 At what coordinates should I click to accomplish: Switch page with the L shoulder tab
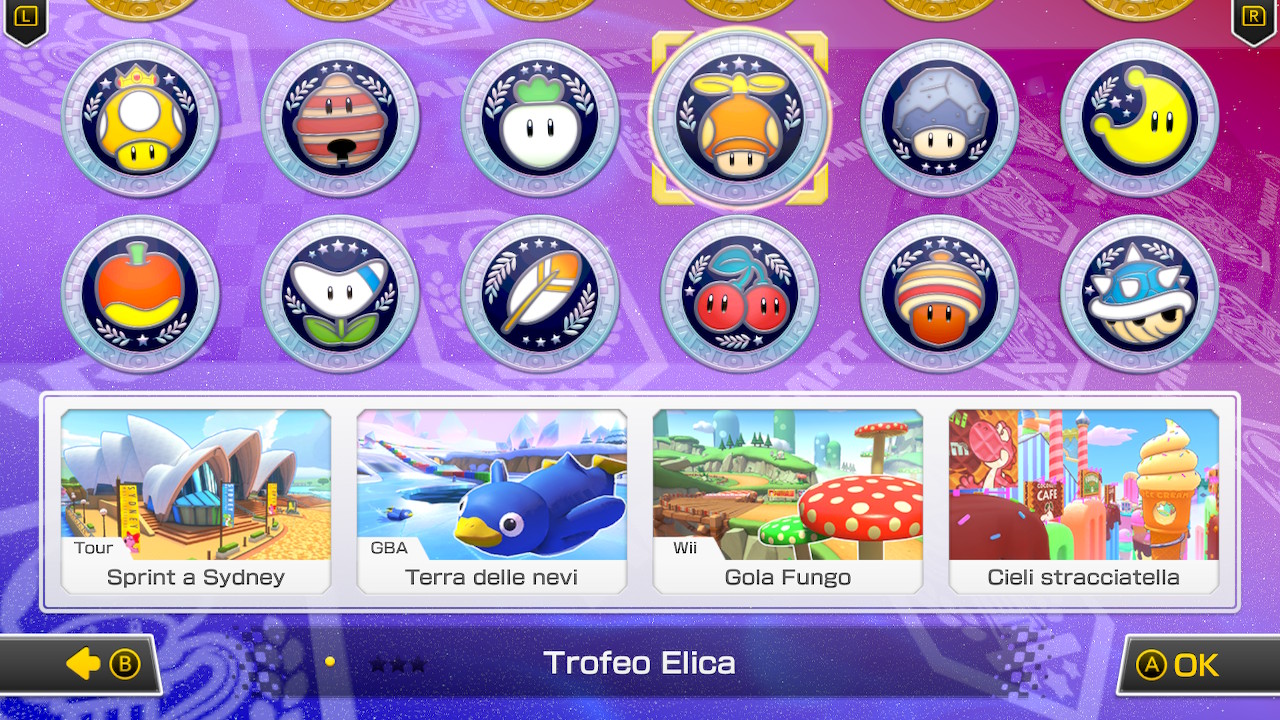tap(24, 20)
